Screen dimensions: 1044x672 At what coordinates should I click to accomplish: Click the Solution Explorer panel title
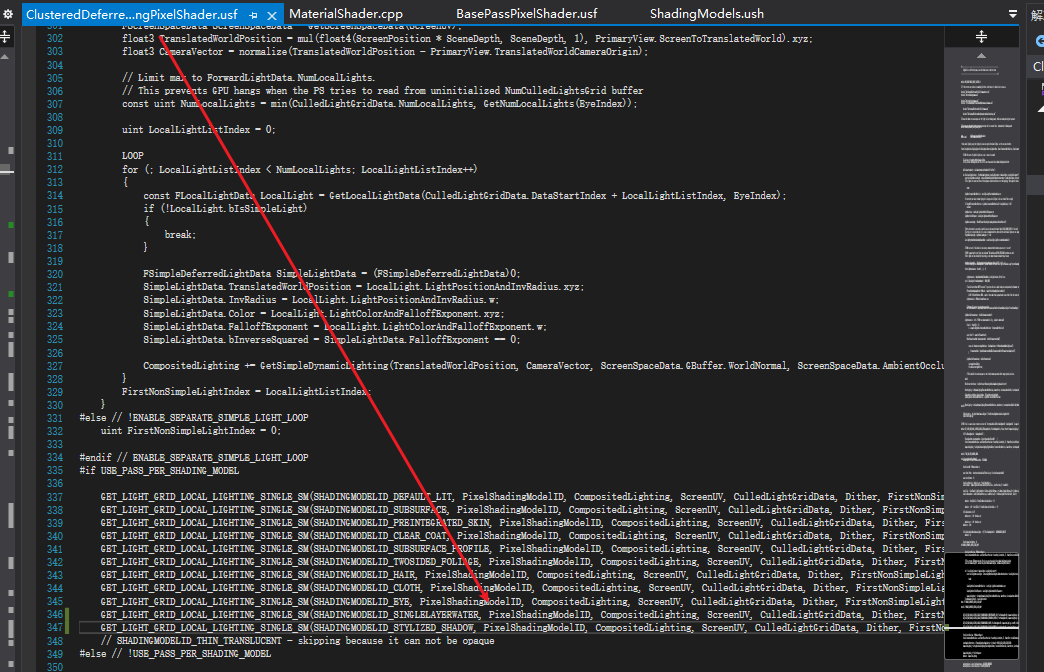coord(1038,14)
